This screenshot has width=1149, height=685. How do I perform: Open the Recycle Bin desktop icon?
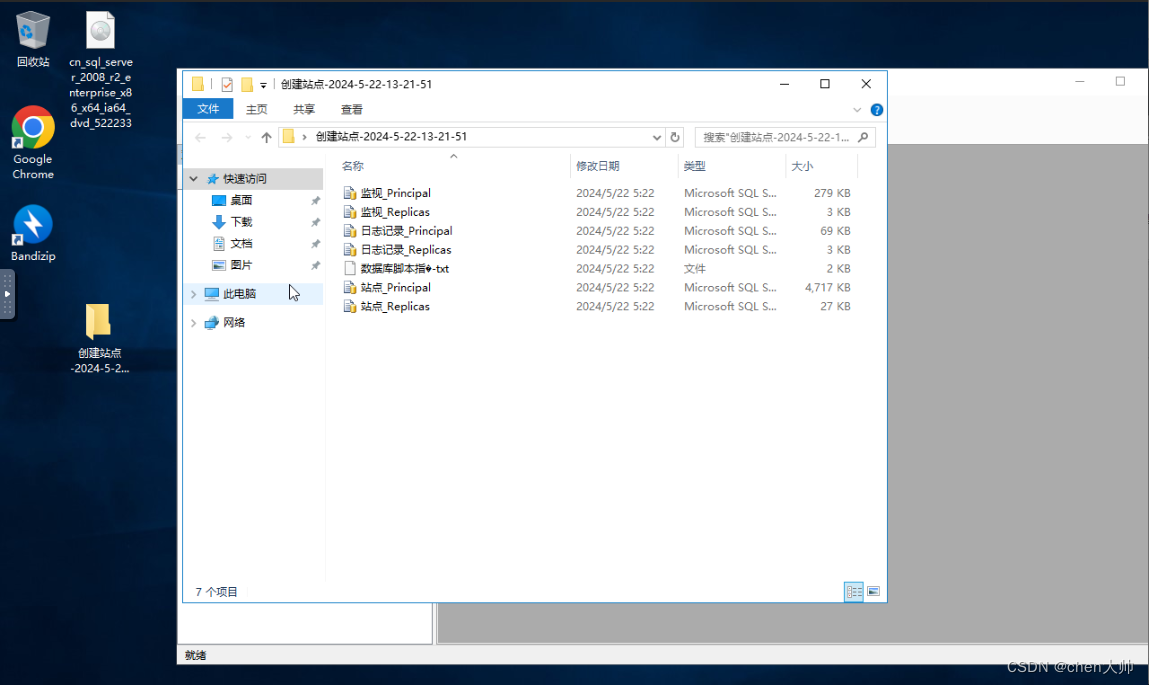[33, 40]
